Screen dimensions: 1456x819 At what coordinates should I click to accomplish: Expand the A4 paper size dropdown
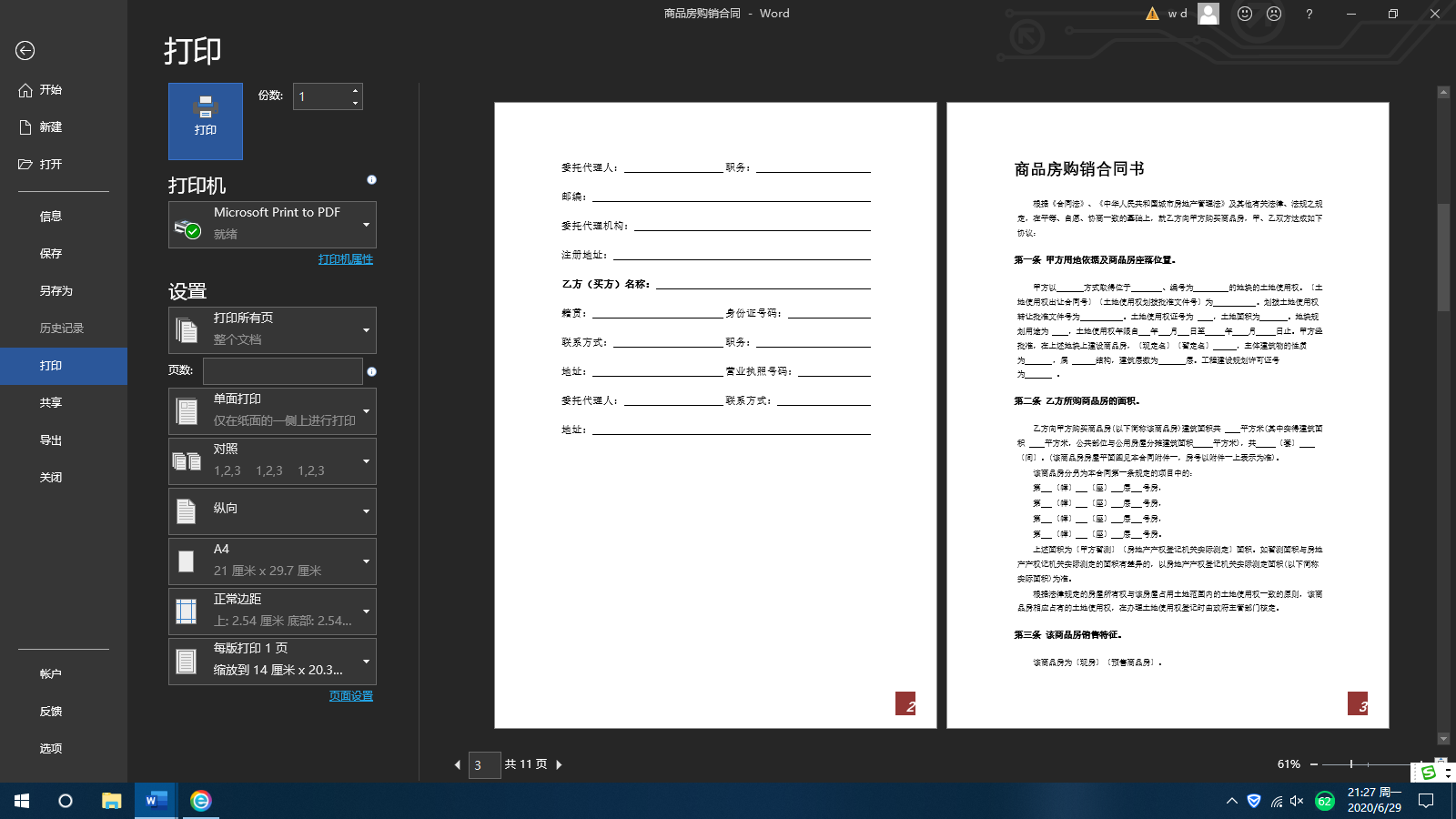coord(272,561)
